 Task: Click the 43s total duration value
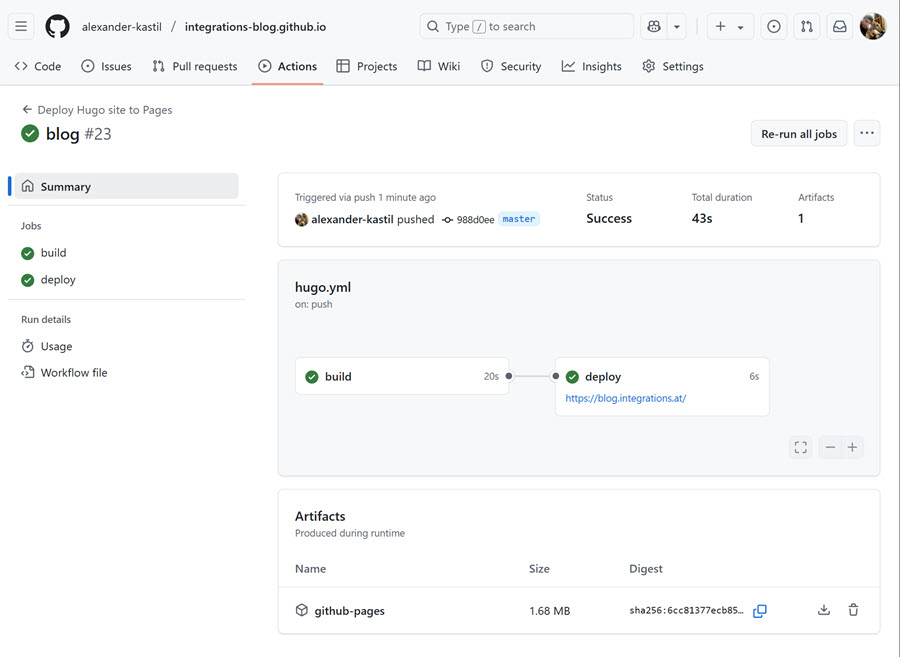tap(702, 219)
